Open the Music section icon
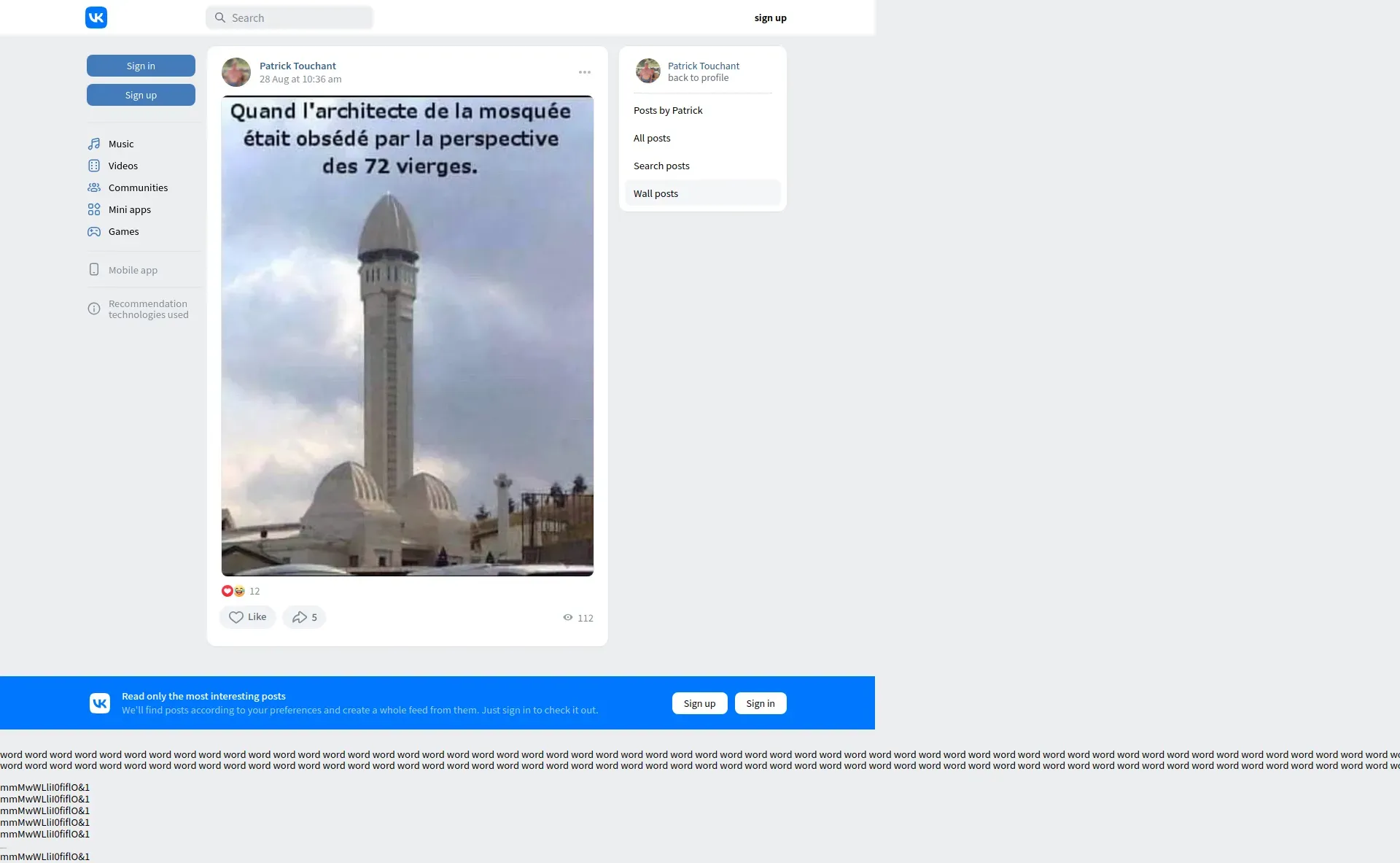Image resolution: width=1400 pixels, height=863 pixels. [94, 144]
